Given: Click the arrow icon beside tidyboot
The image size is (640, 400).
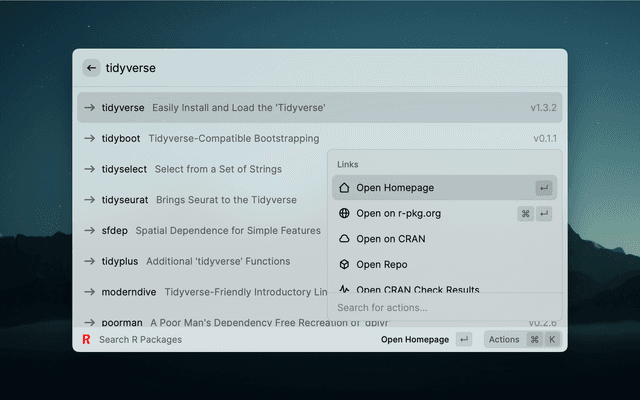Looking at the screenshot, I should click(x=90, y=138).
